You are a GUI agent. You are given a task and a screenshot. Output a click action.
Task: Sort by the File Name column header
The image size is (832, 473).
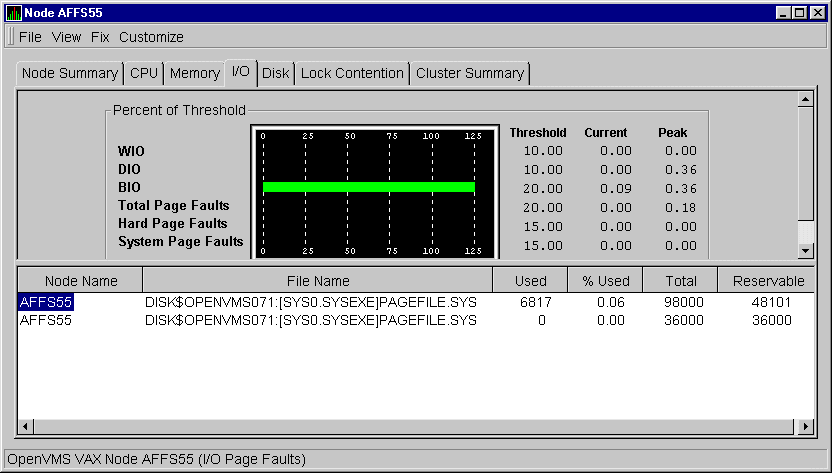pyautogui.click(x=317, y=281)
